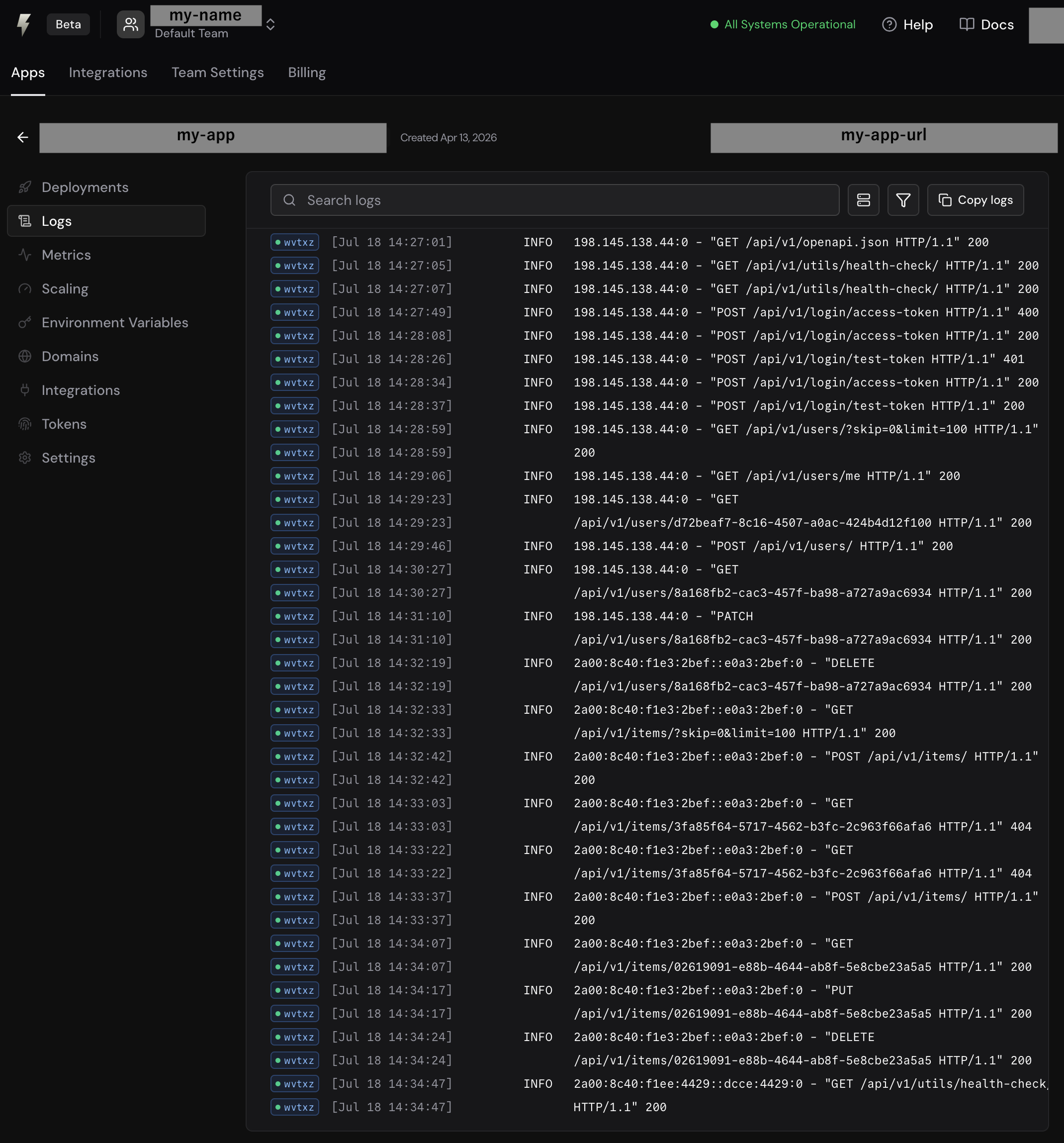Click the Tokens fingerprint icon

coord(25,424)
